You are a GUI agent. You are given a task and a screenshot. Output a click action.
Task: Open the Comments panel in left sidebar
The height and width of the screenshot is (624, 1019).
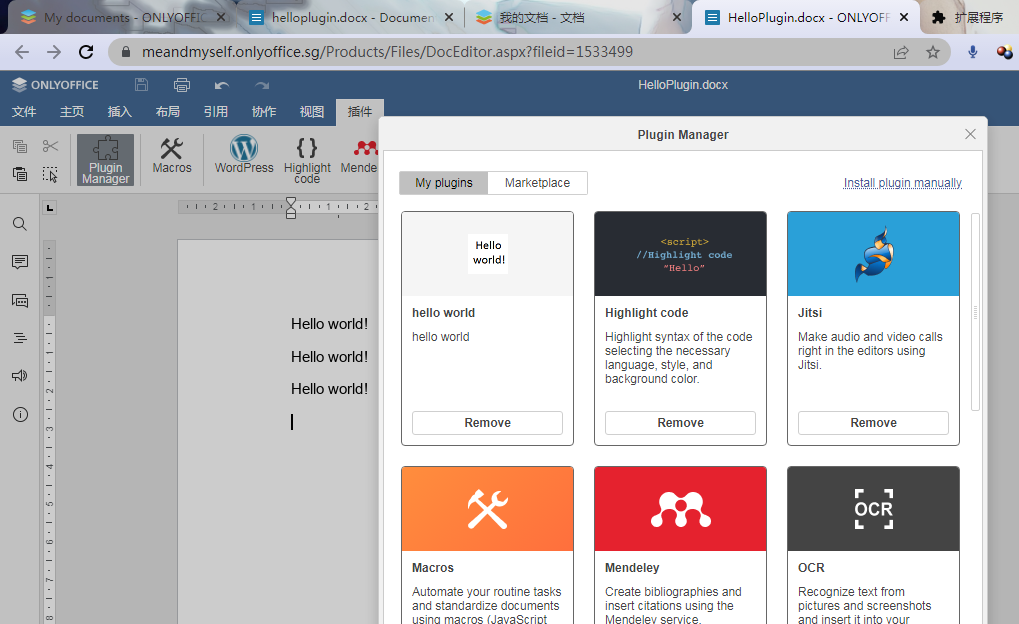click(x=20, y=262)
